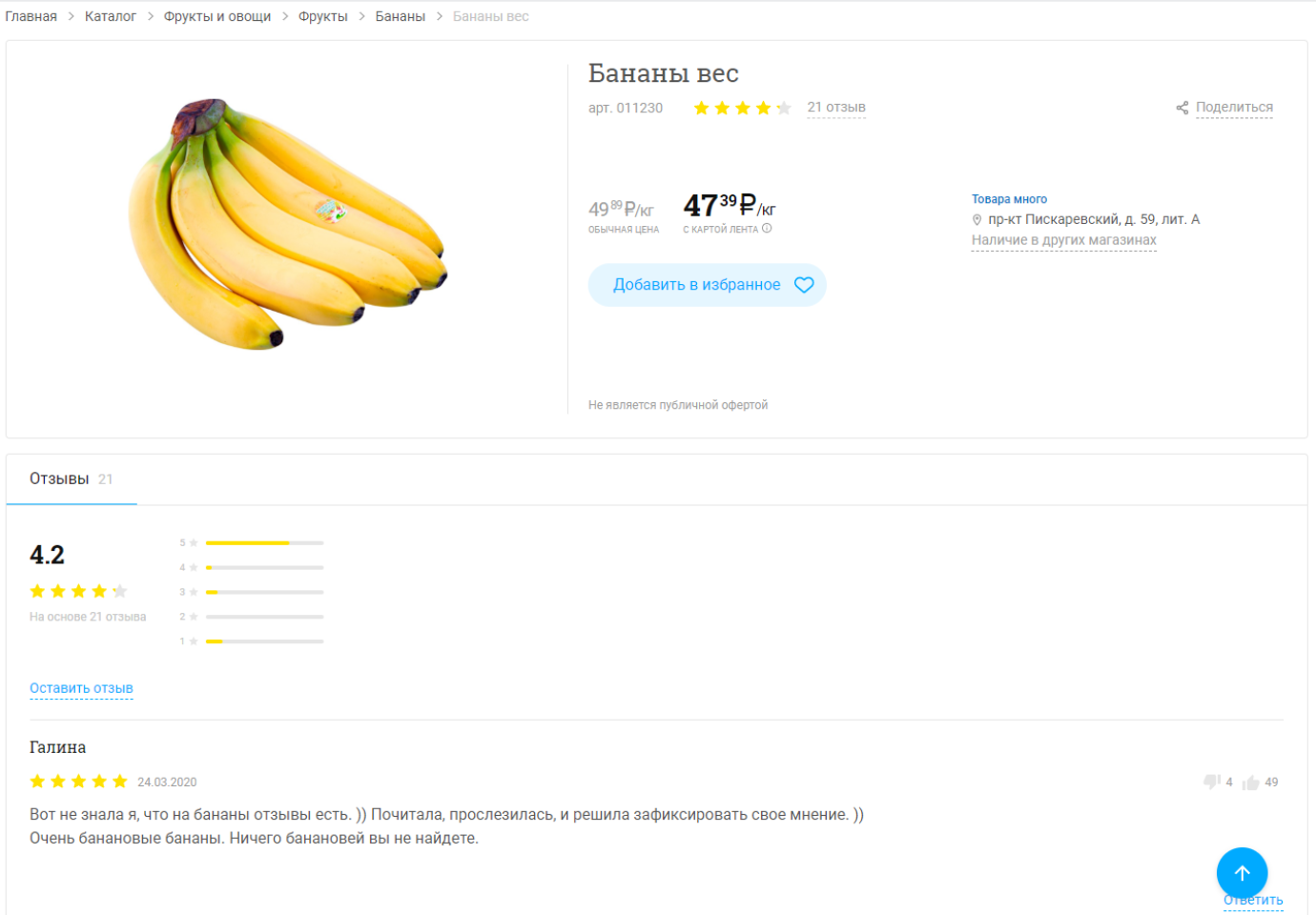Open the Бананы breadcrumb link
Viewport: 1316px width, 915px height.
point(401,16)
